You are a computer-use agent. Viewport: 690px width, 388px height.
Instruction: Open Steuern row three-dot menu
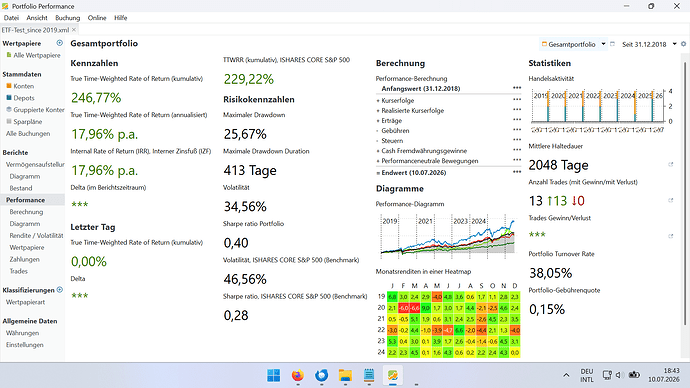[x=517, y=140]
